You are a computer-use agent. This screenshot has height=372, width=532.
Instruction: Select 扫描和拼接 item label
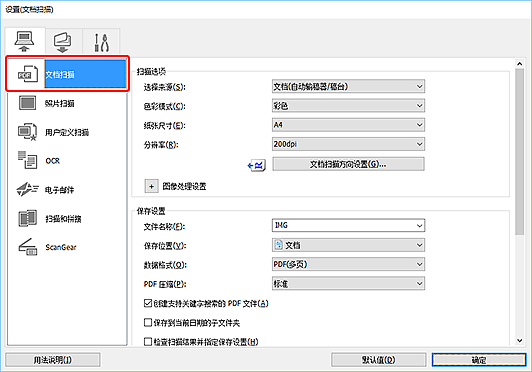click(x=63, y=219)
